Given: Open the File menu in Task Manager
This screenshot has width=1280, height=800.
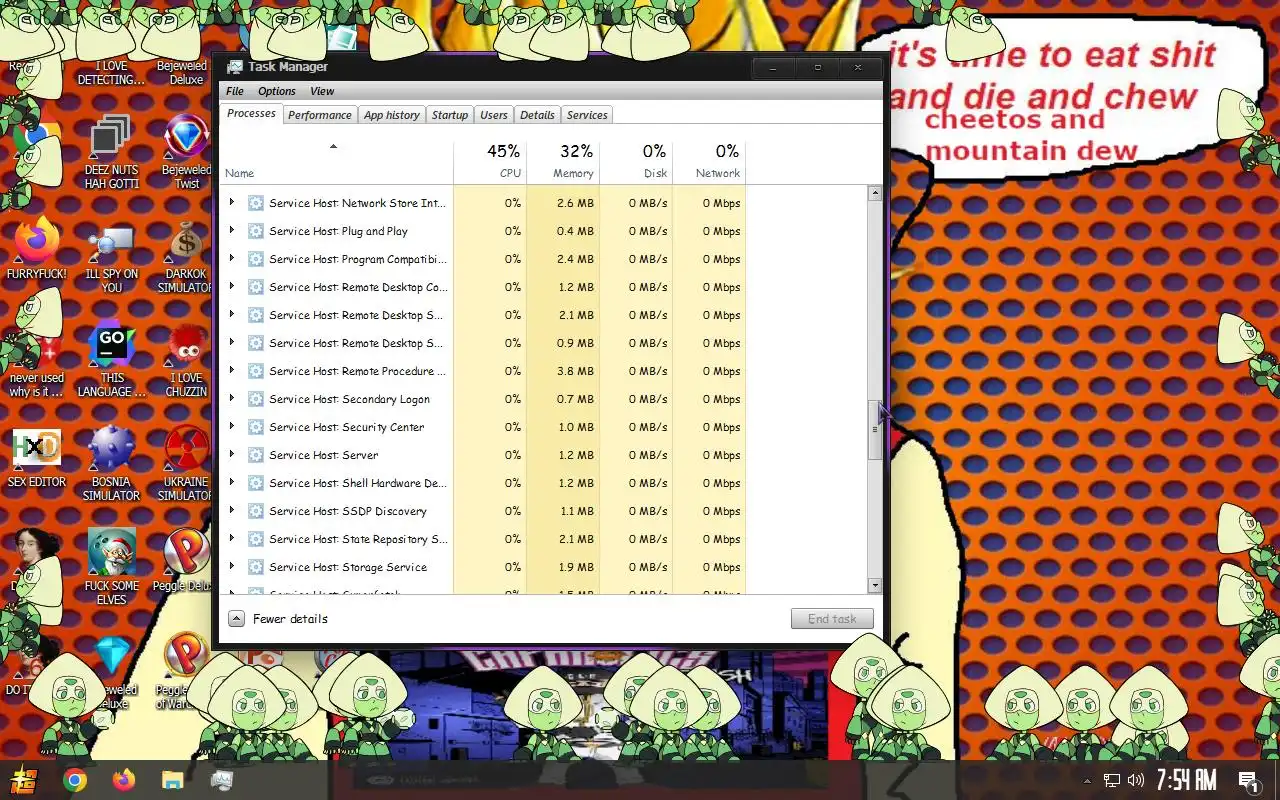Looking at the screenshot, I should point(235,91).
